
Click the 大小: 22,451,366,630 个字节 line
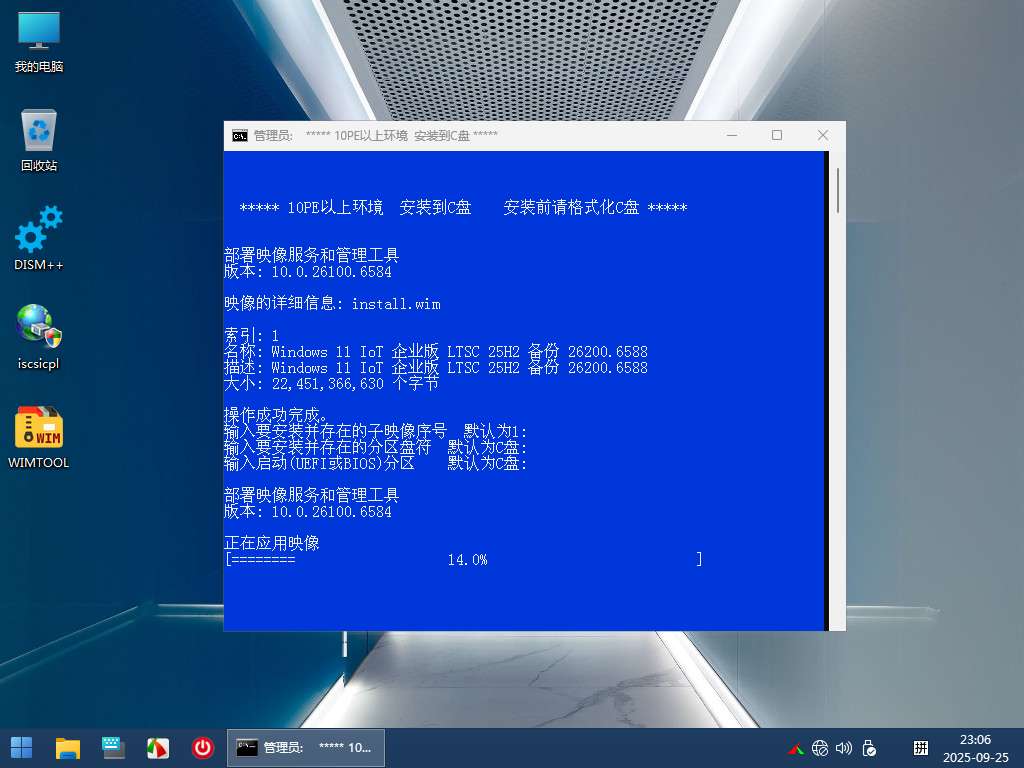pos(331,383)
